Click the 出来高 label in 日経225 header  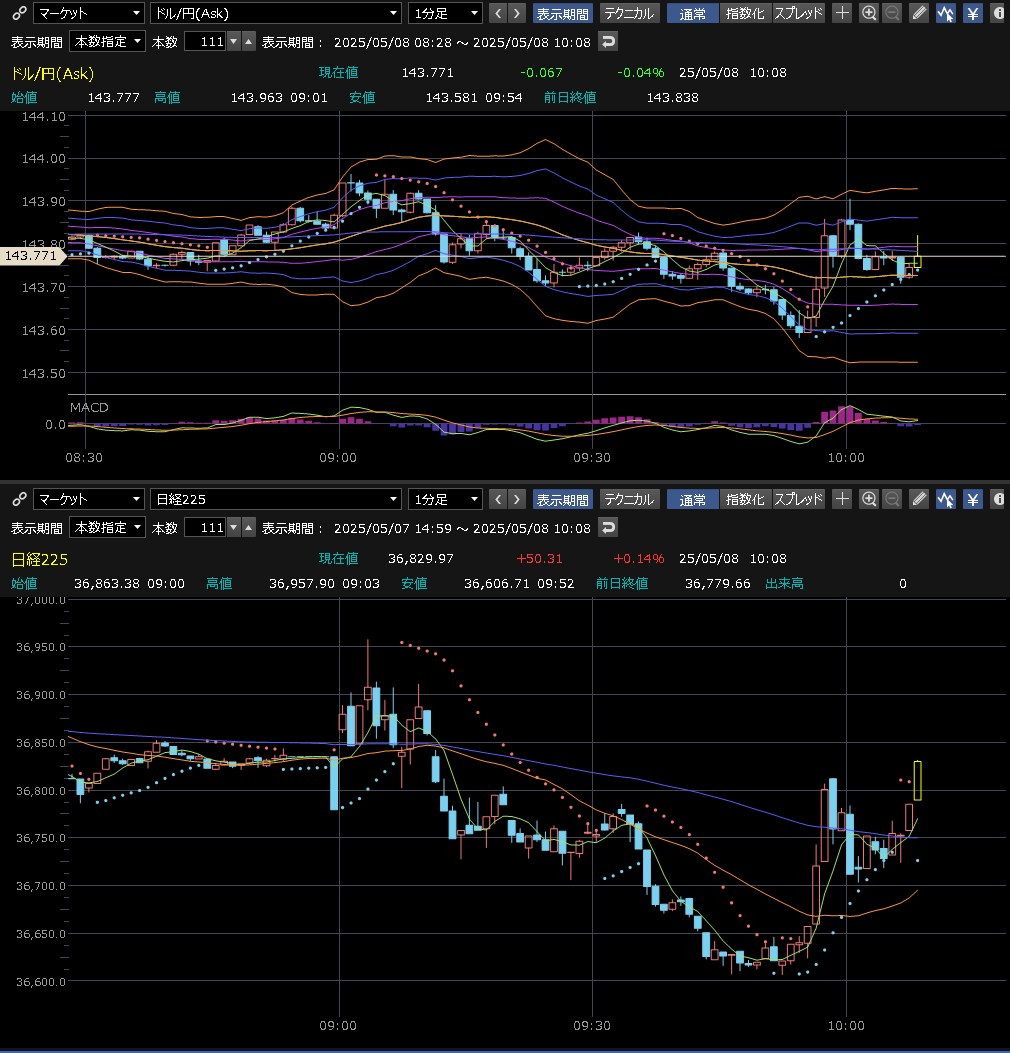point(784,584)
